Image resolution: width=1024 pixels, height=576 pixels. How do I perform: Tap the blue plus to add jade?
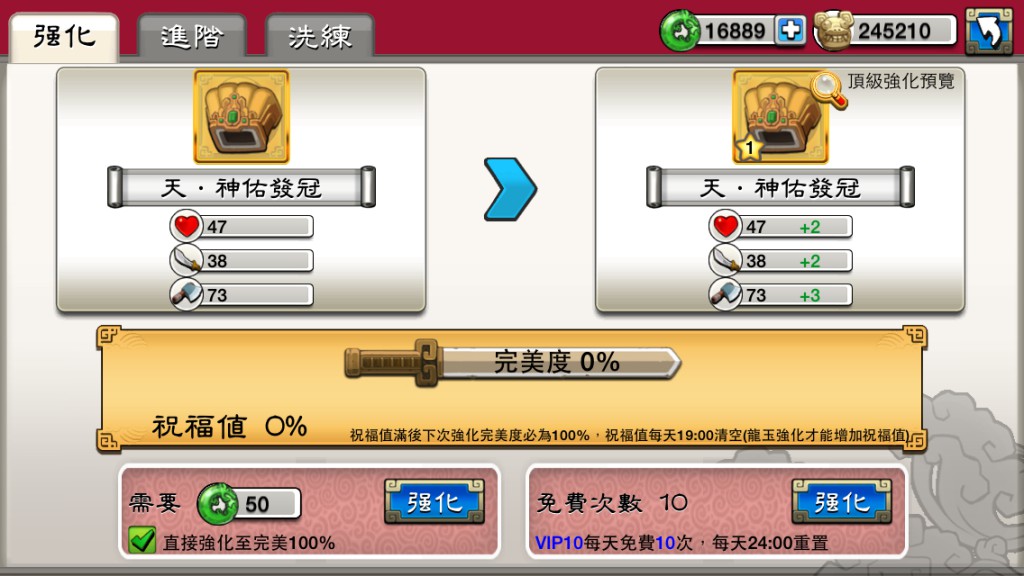tap(790, 30)
